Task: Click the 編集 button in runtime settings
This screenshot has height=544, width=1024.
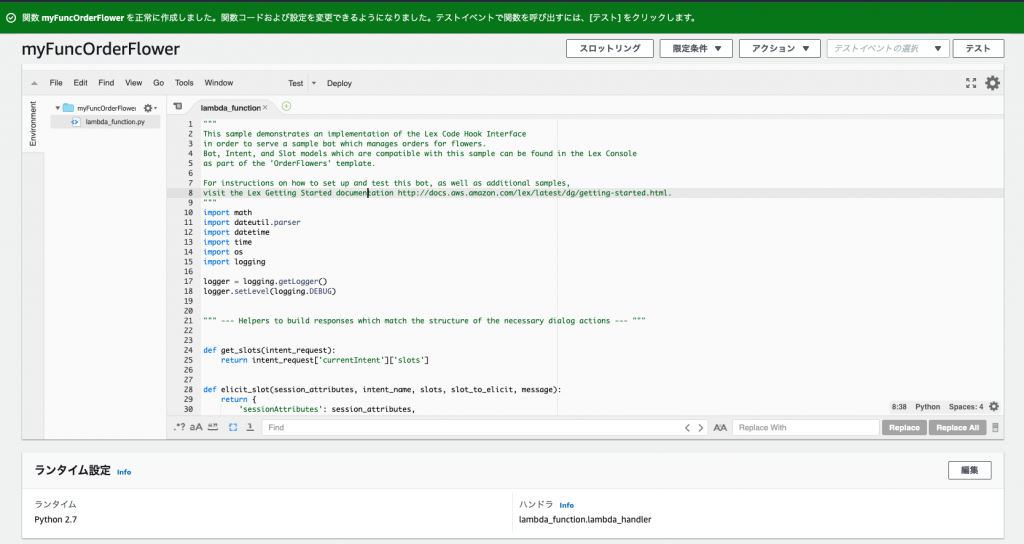Action: [x=969, y=470]
